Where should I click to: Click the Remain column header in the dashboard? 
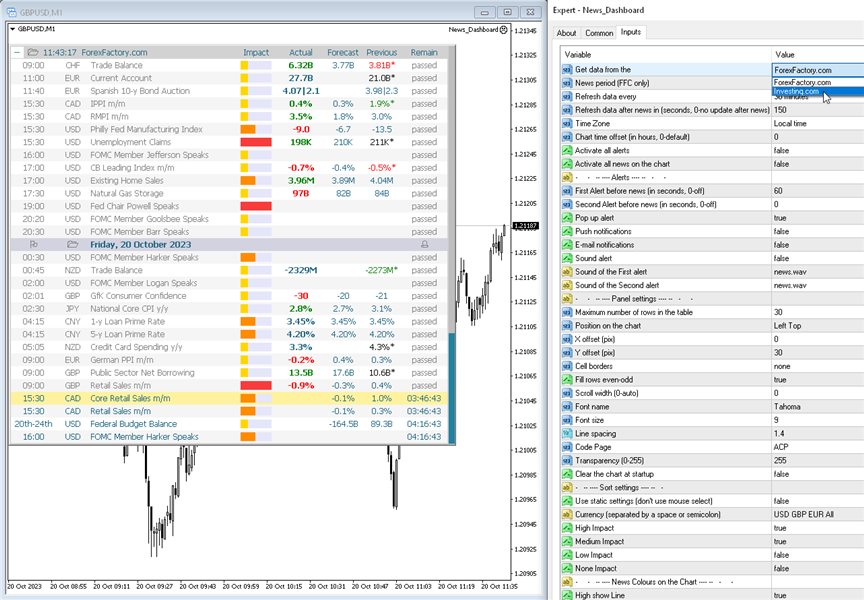(x=424, y=52)
